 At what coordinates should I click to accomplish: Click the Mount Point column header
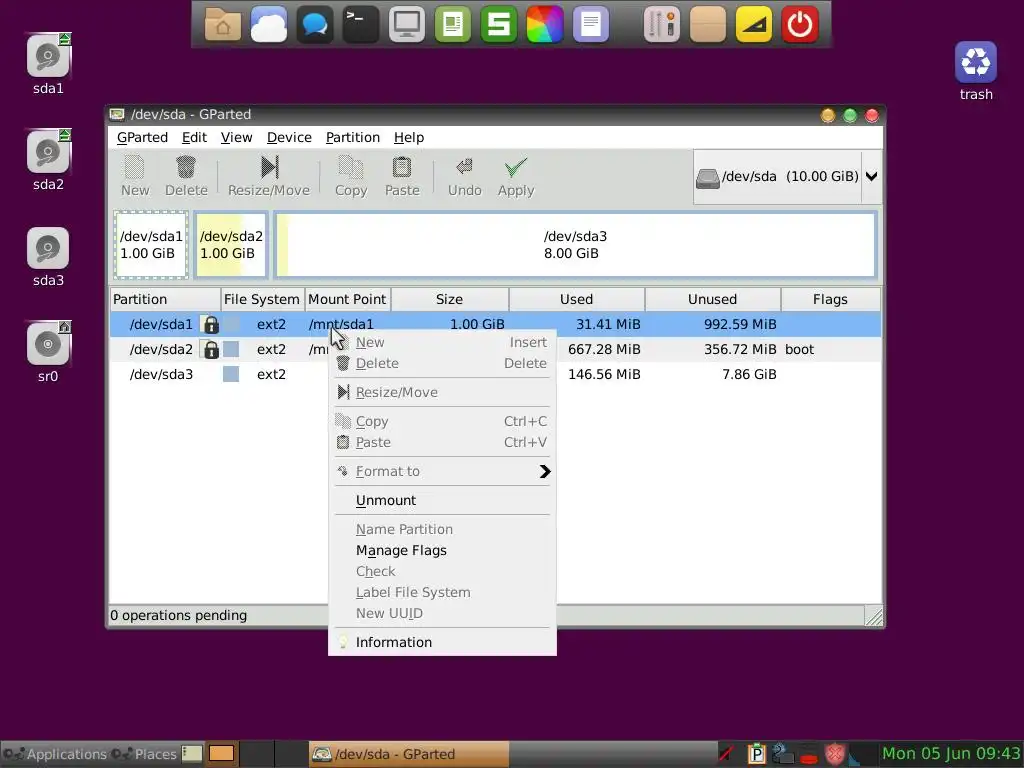[x=347, y=300]
